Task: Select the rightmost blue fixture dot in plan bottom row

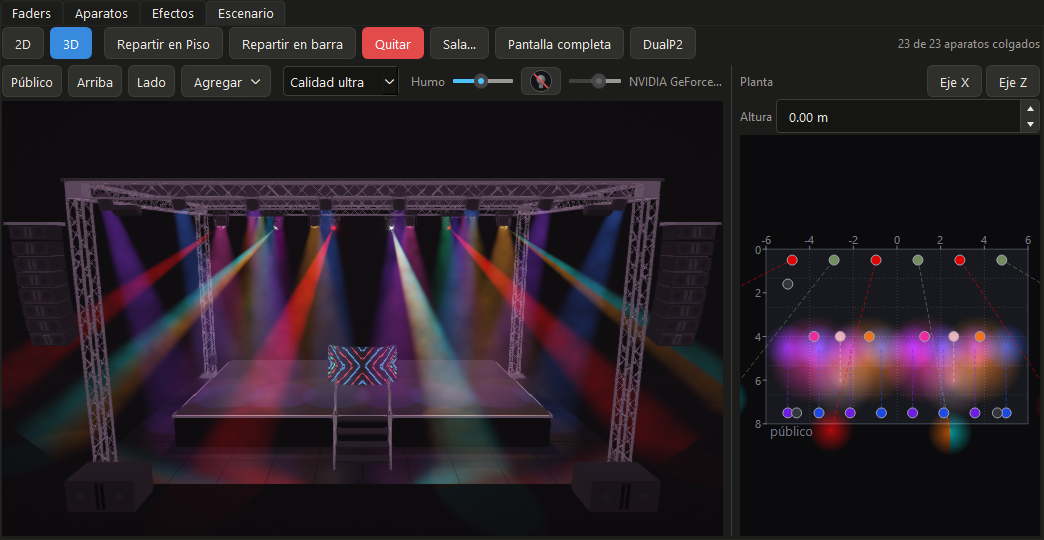Action: tap(1006, 413)
